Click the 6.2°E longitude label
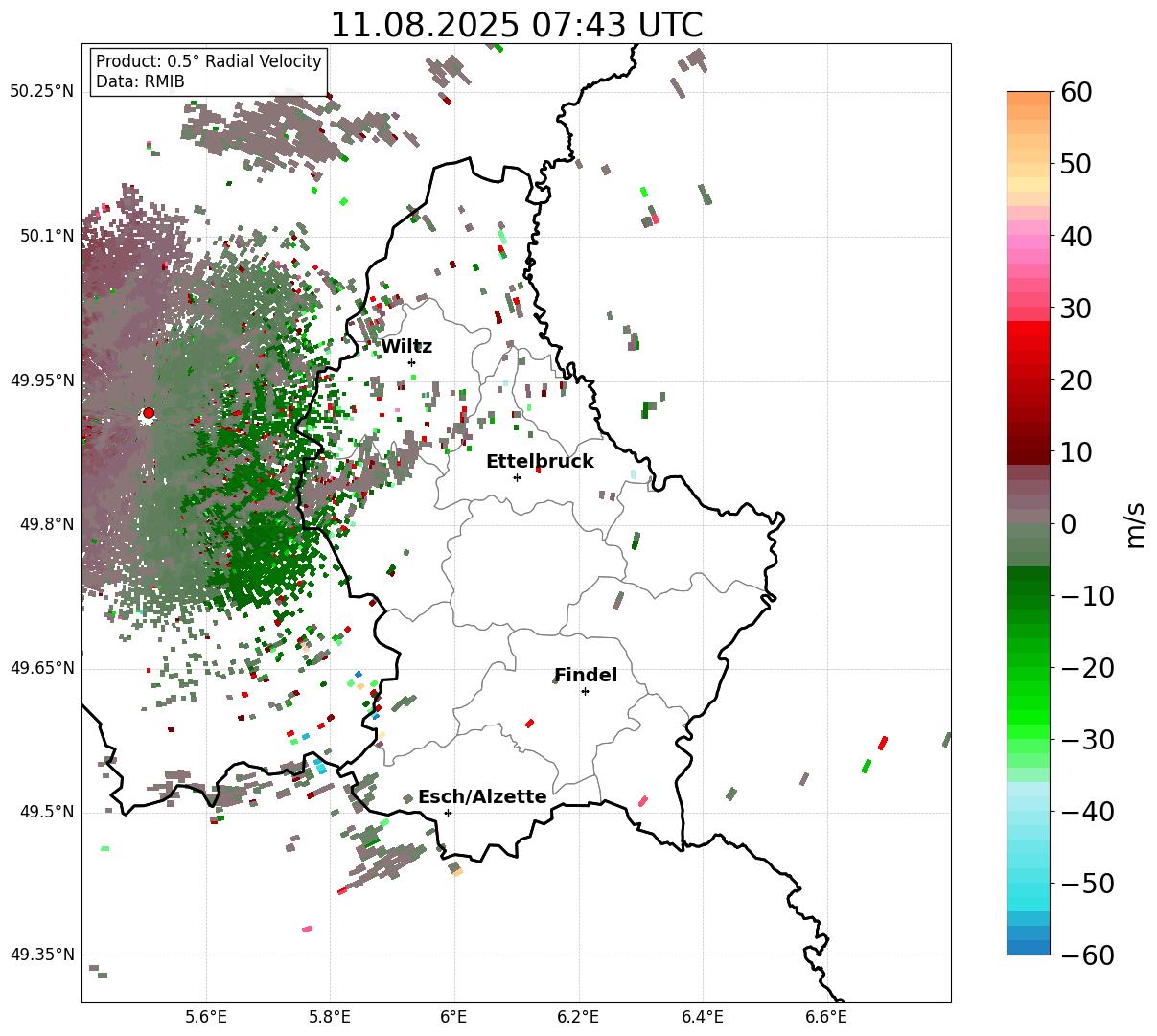The height and width of the screenshot is (1036, 1157). (x=578, y=1017)
